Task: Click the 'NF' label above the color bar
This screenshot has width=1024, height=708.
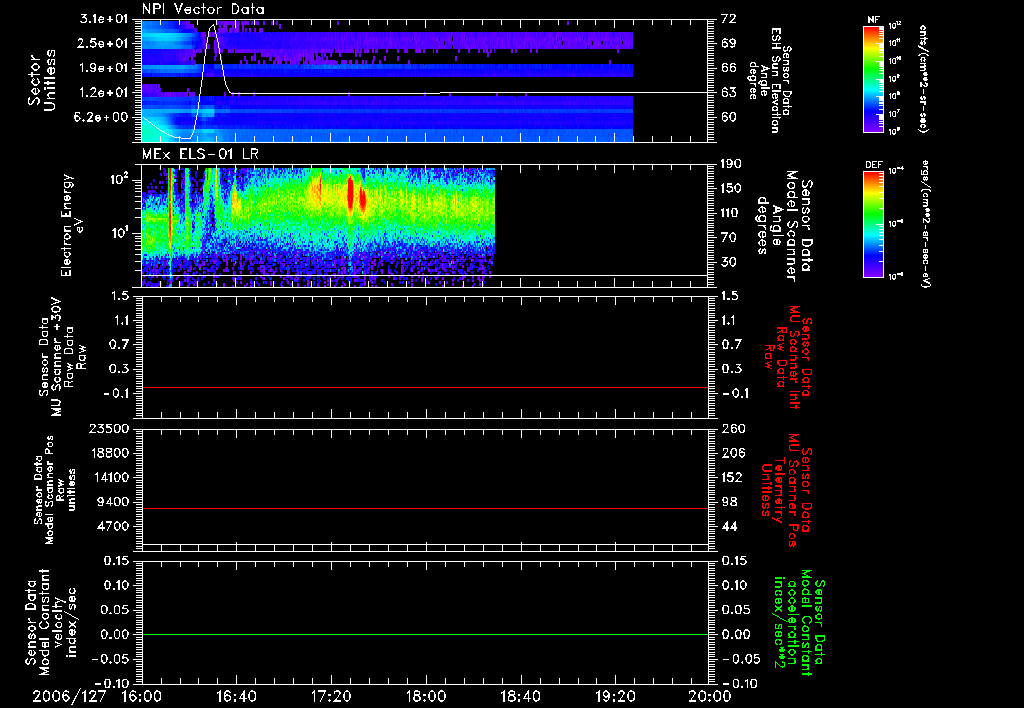Action: (x=873, y=20)
